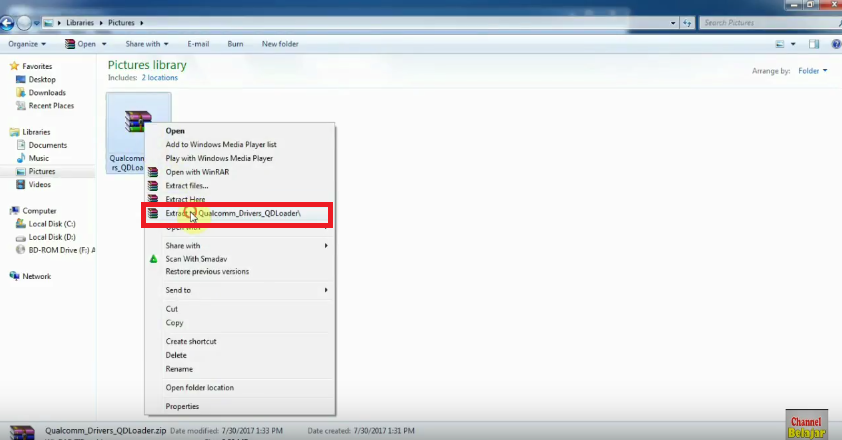Image resolution: width=842 pixels, height=440 pixels.
Task: Click the E-mail toolbar button
Action: pyautogui.click(x=198, y=44)
